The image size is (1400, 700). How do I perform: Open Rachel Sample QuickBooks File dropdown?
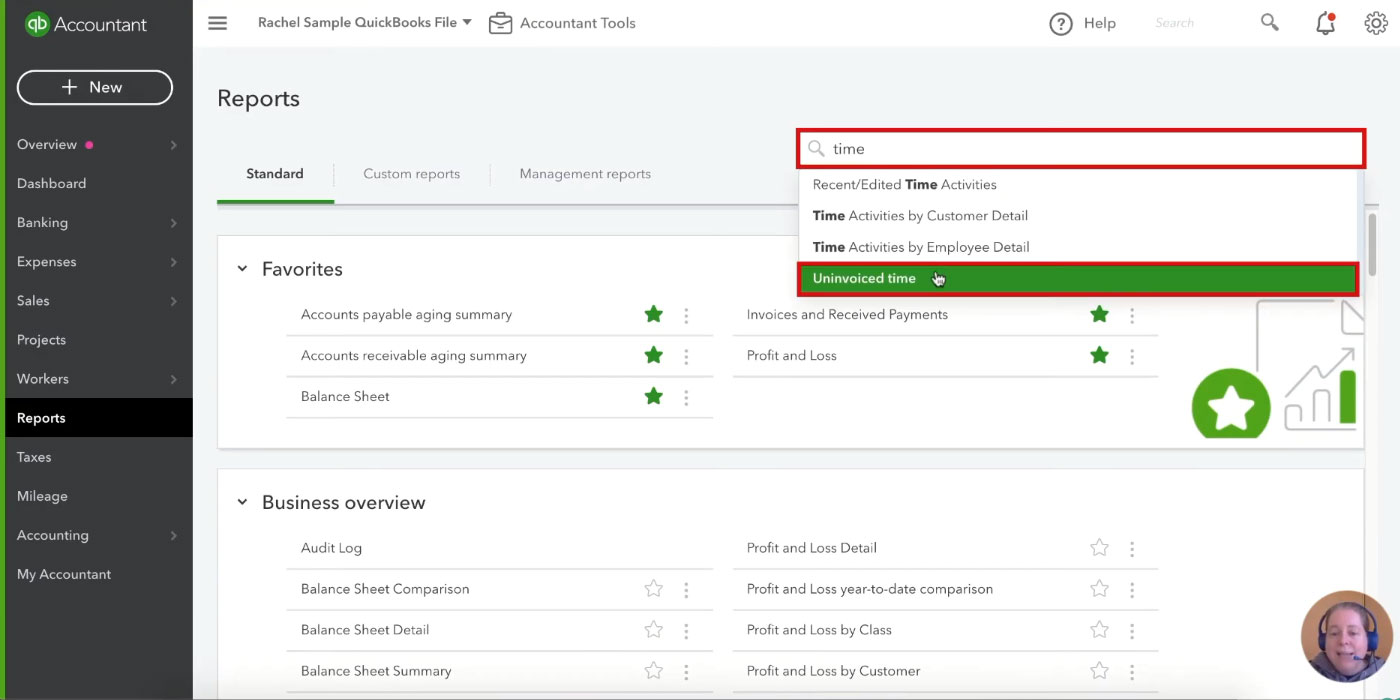coord(364,22)
